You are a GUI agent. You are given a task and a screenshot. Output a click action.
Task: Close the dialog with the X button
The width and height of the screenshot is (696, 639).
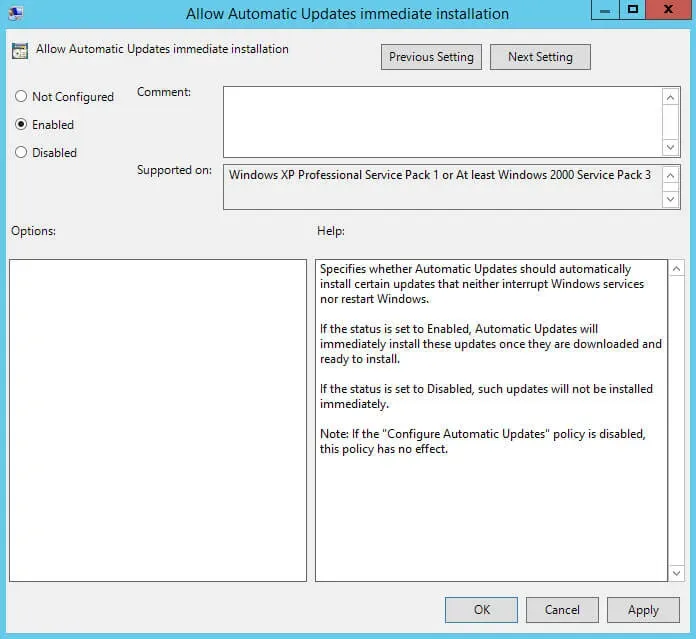[x=668, y=10]
